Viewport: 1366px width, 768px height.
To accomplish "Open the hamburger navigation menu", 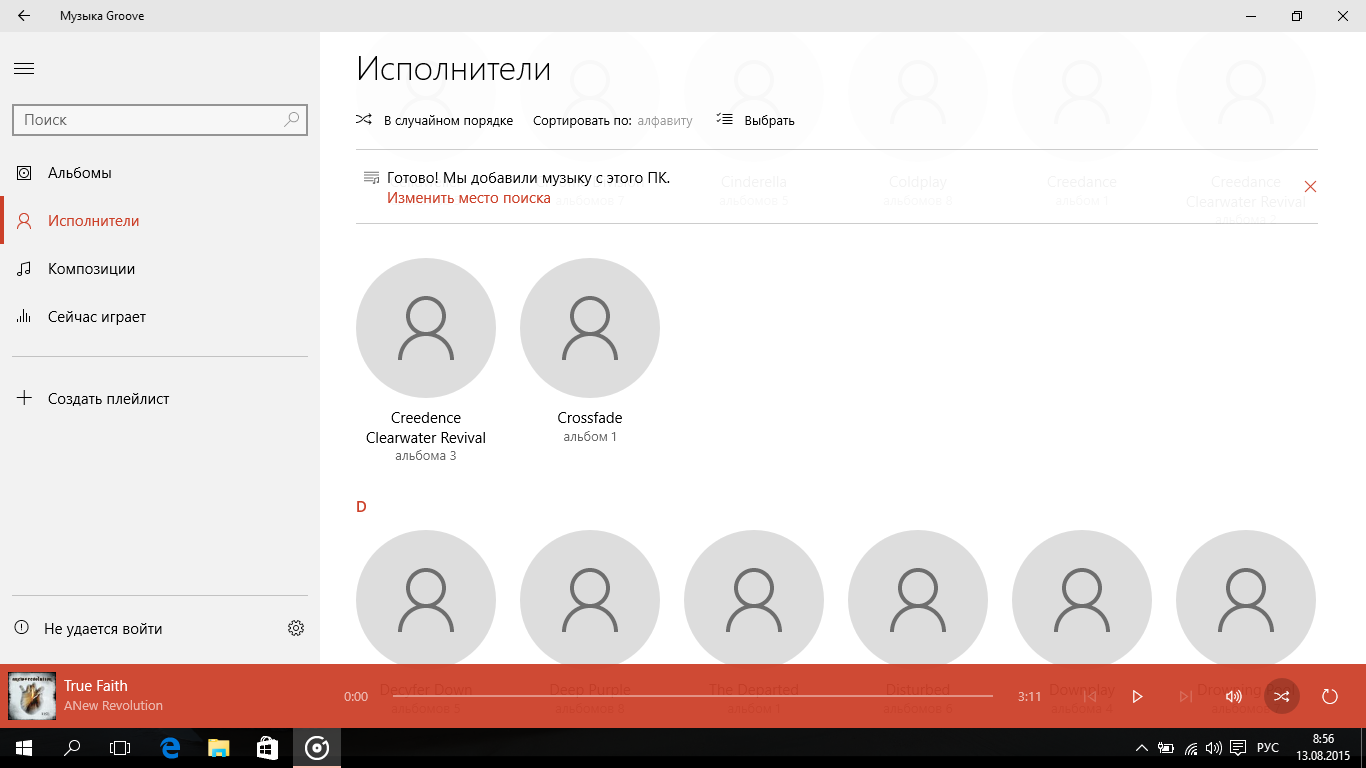I will pyautogui.click(x=24, y=69).
